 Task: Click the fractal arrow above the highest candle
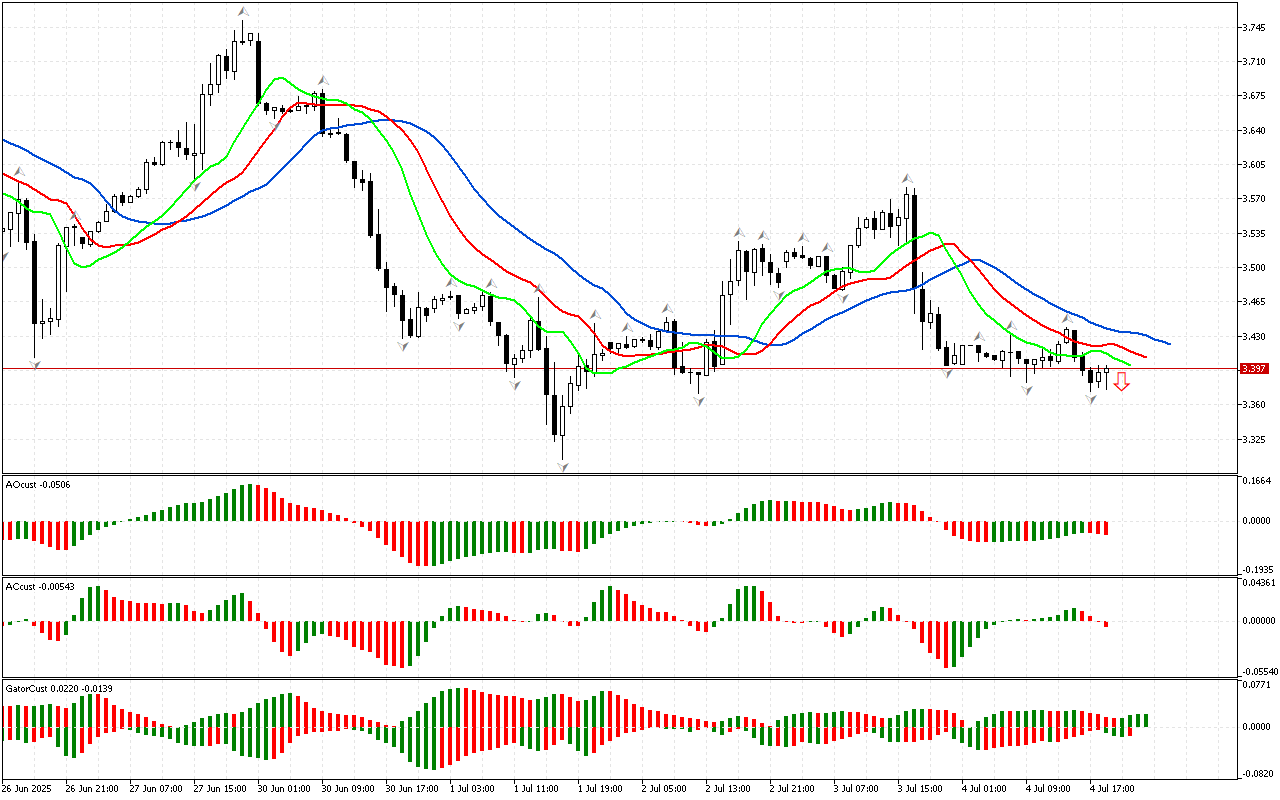(x=243, y=12)
